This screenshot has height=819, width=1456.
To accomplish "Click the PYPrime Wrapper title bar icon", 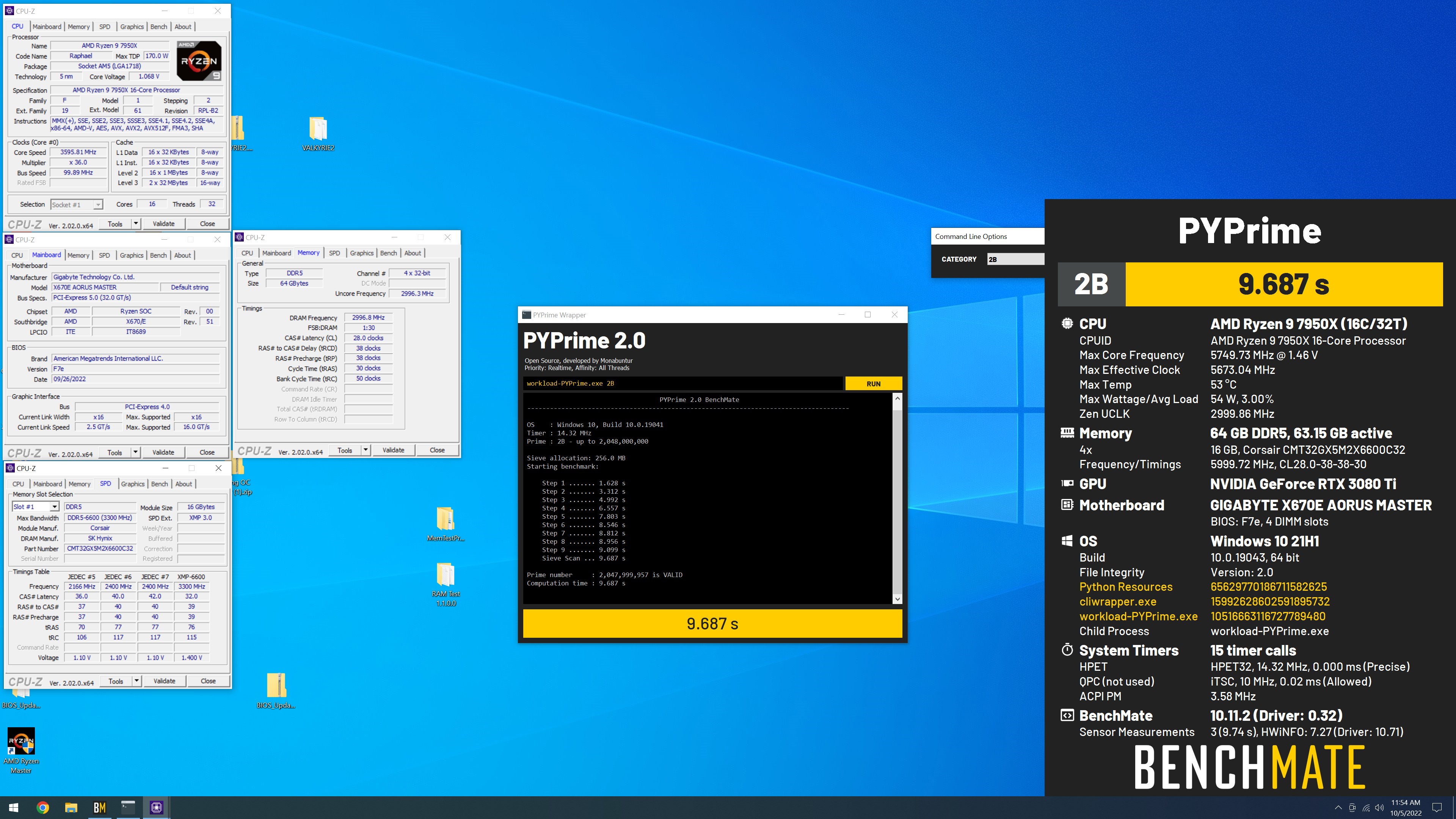I will tap(526, 315).
